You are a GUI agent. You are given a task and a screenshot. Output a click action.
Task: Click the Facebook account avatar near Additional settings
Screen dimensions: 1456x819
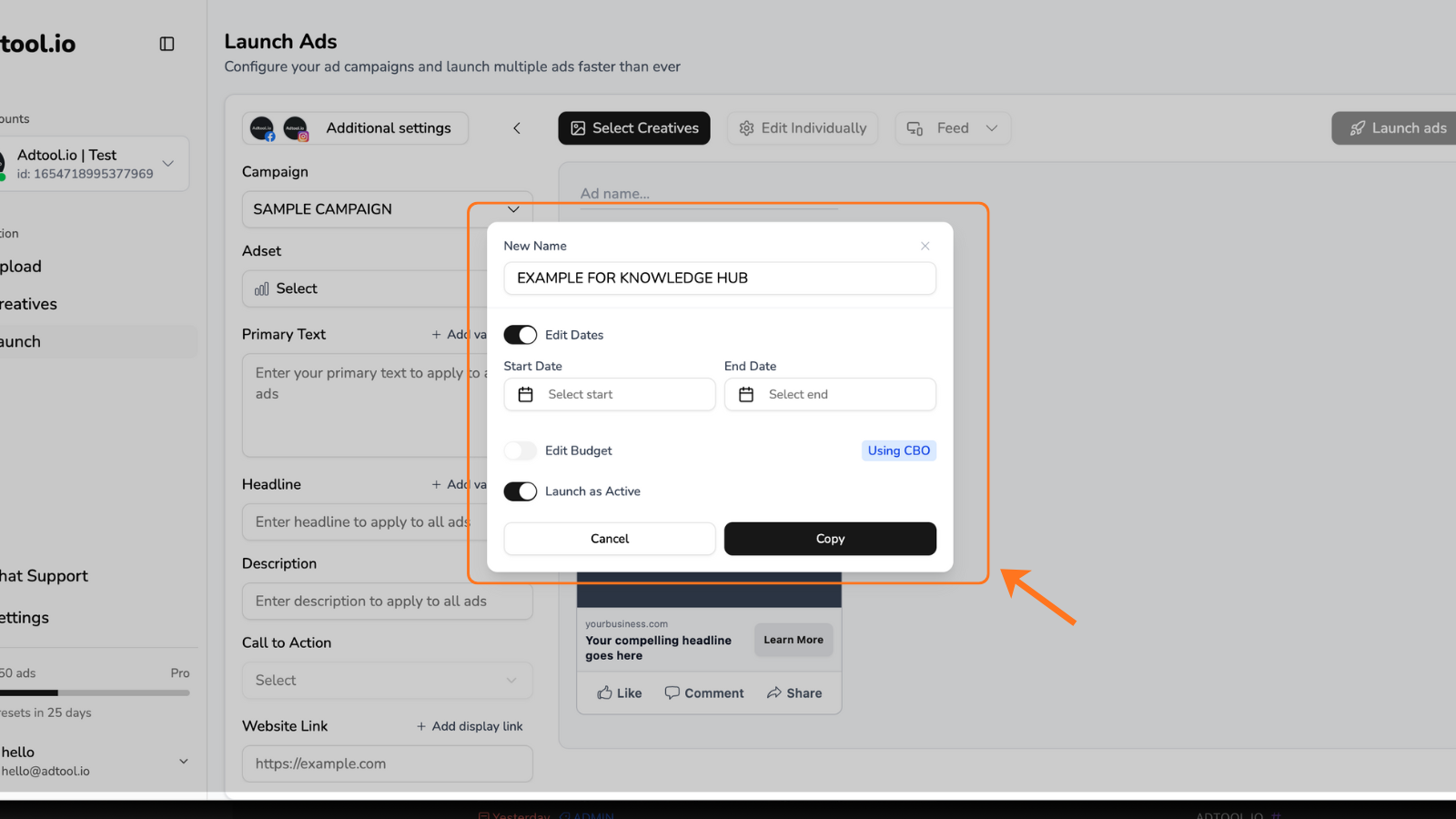click(263, 128)
